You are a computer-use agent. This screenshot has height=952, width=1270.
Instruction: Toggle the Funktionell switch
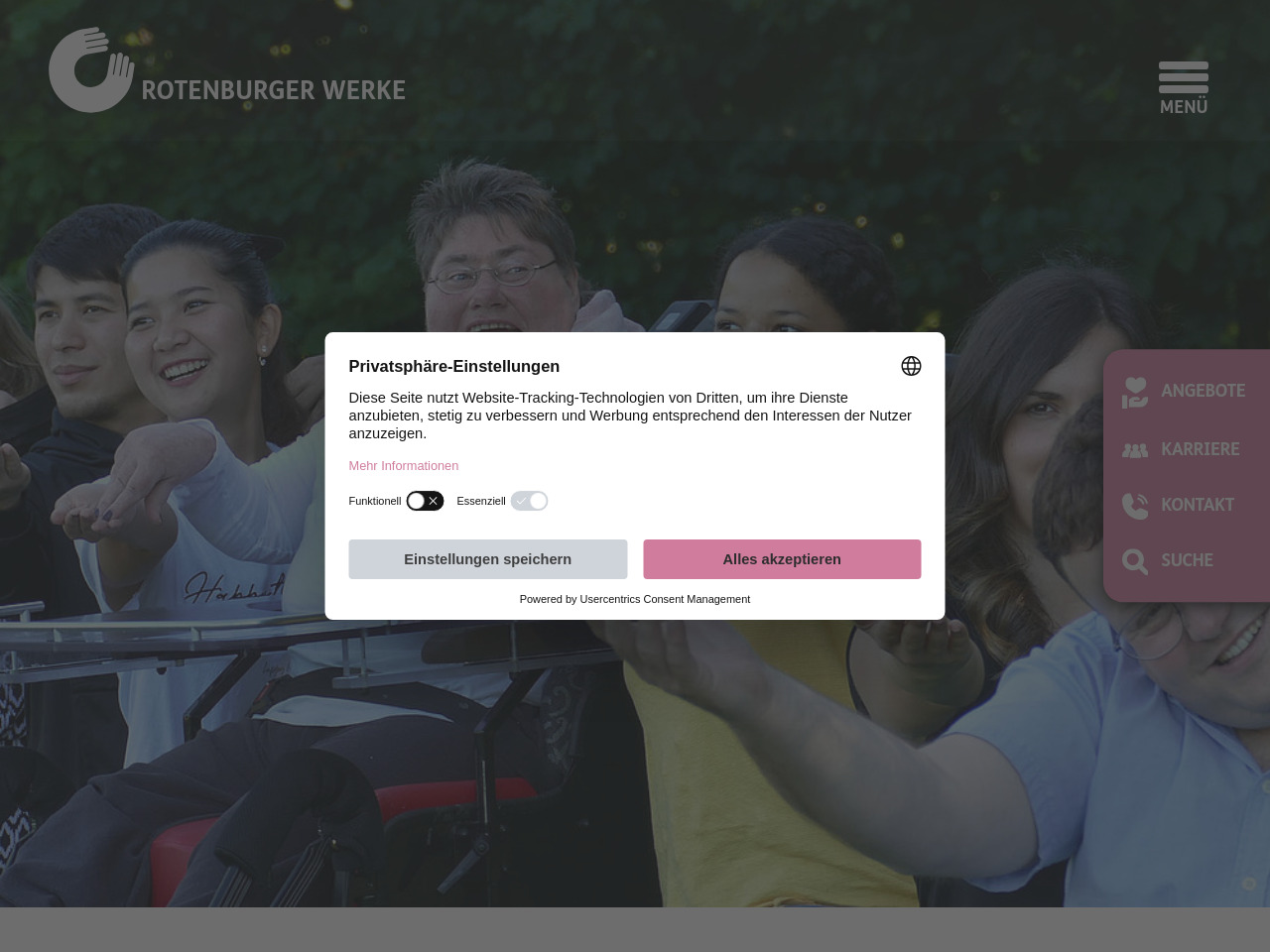[x=425, y=501]
